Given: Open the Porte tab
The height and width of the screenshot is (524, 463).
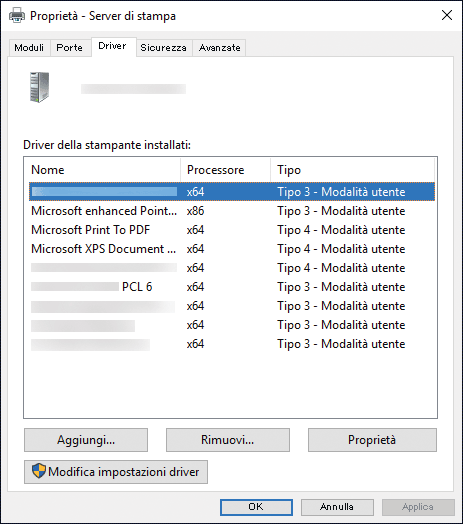Looking at the screenshot, I should point(69,48).
